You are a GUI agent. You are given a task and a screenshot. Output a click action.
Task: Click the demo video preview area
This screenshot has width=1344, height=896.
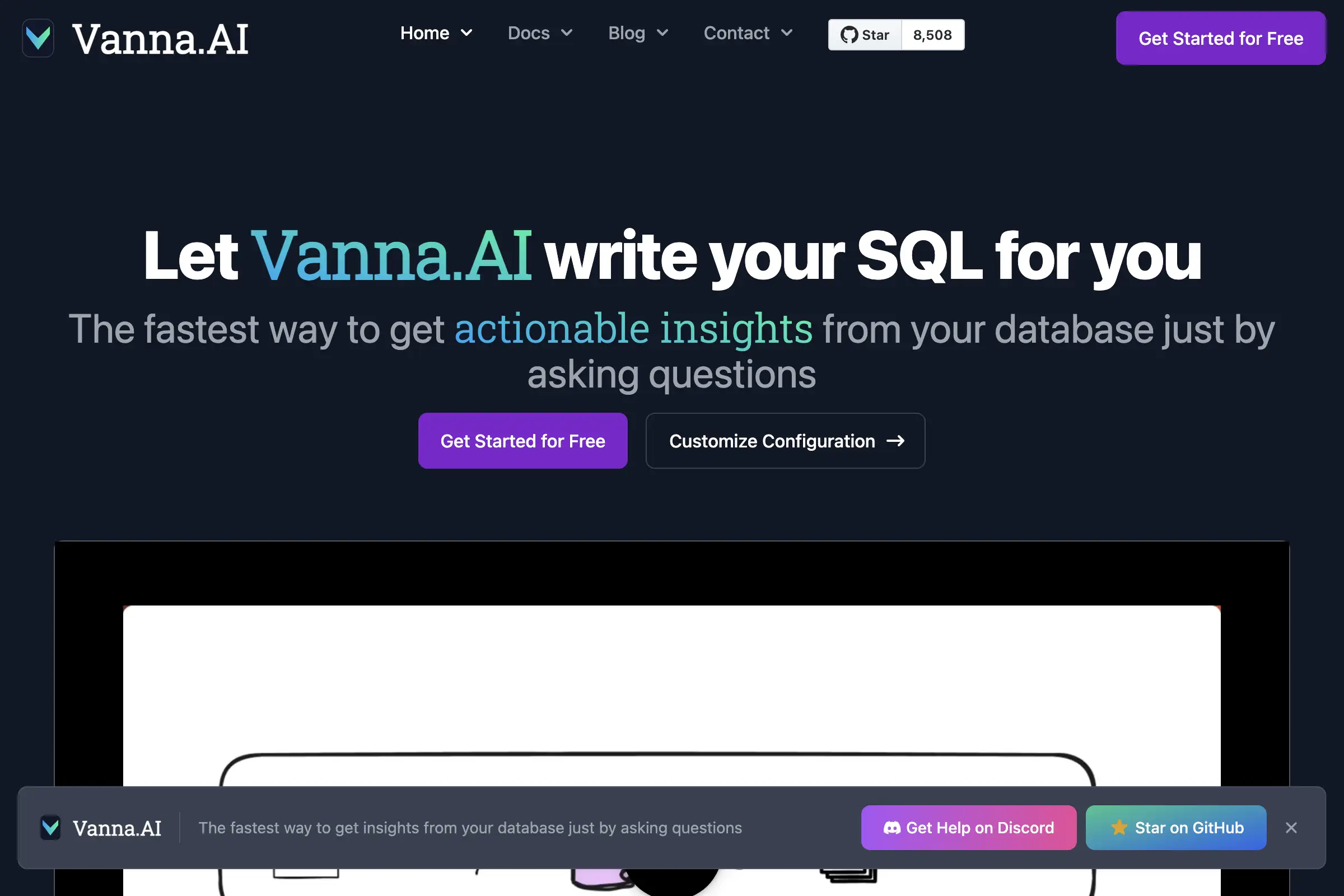point(671,685)
